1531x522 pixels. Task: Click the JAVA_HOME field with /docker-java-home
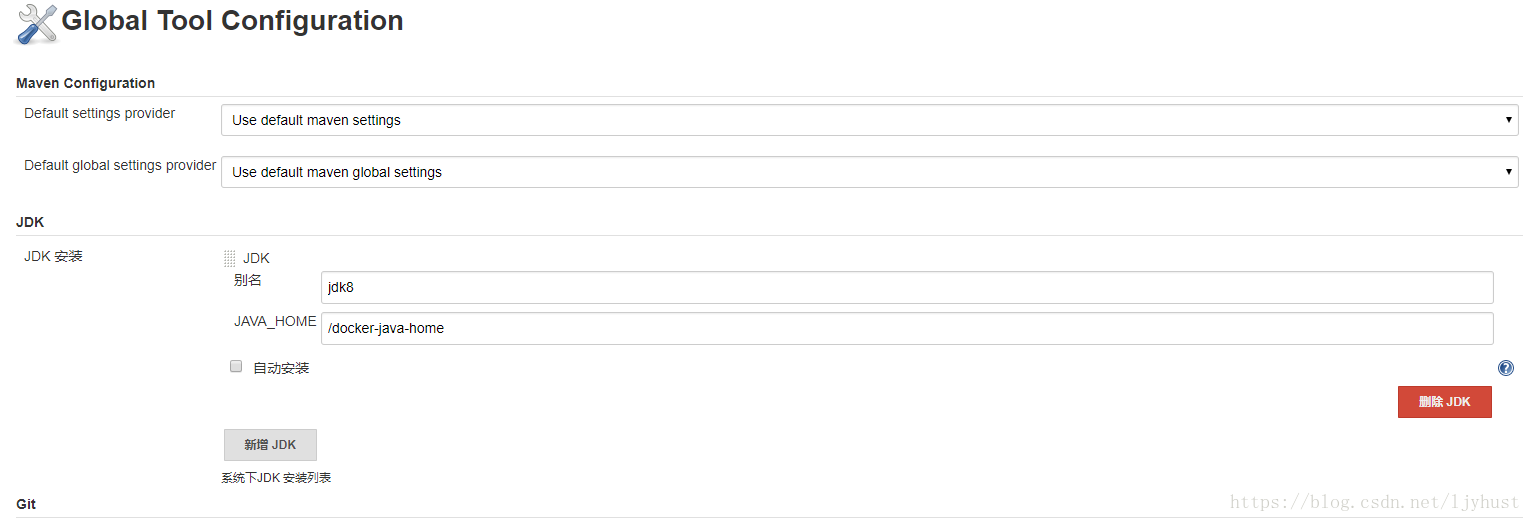point(906,328)
